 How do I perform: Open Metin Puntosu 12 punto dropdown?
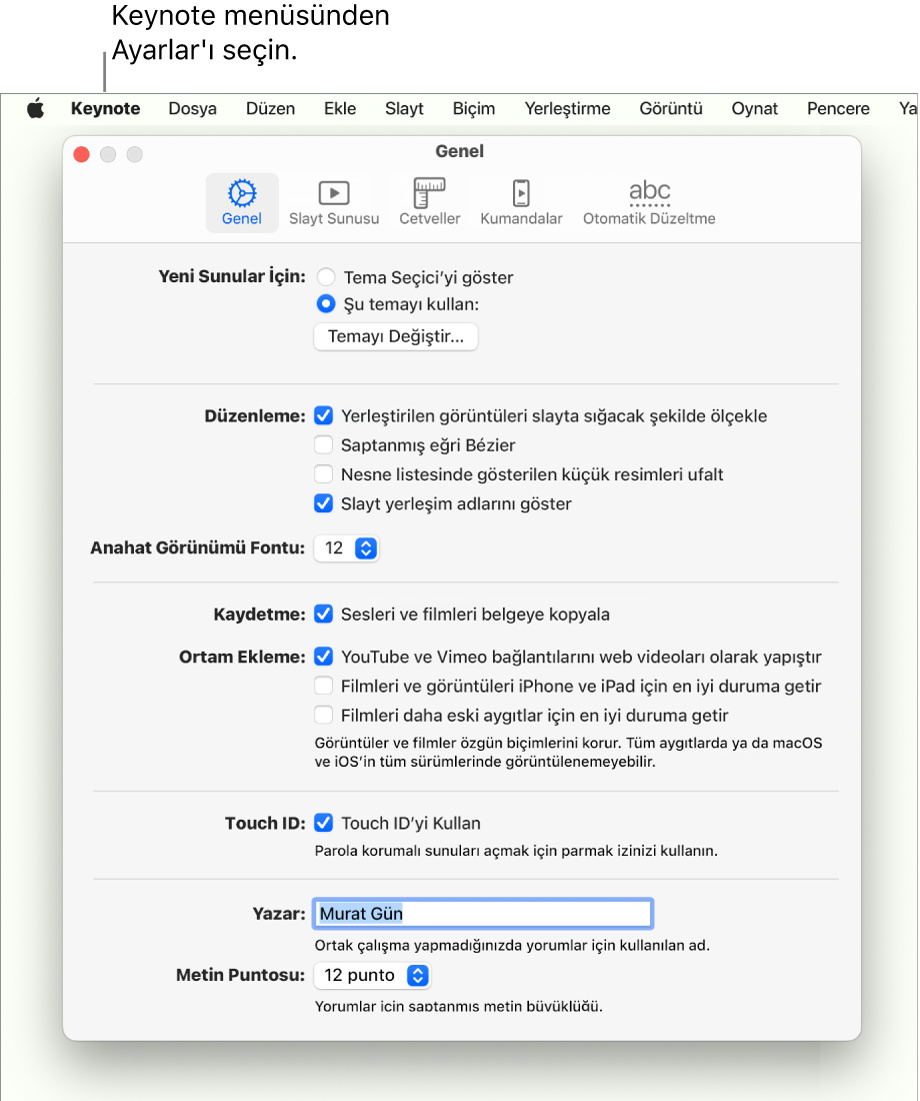point(372,975)
